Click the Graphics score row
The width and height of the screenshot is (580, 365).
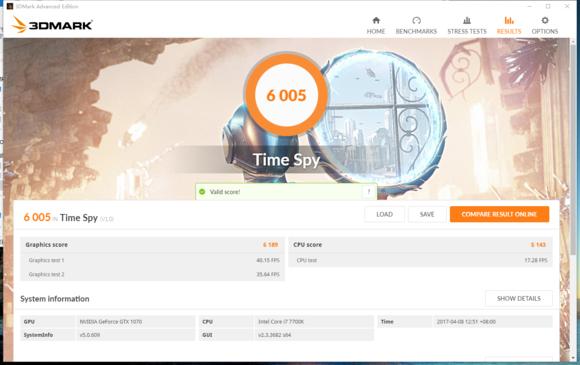coord(152,245)
